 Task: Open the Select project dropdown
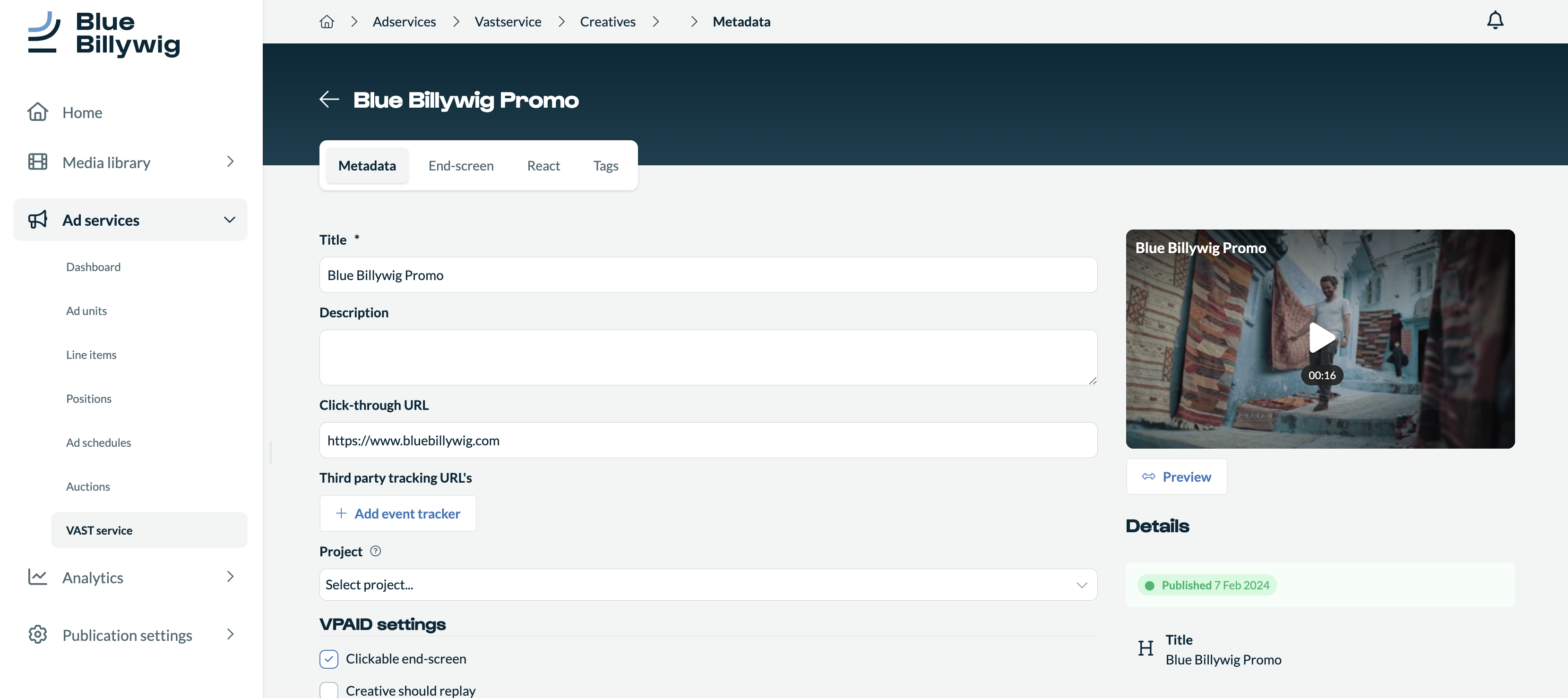(x=708, y=584)
